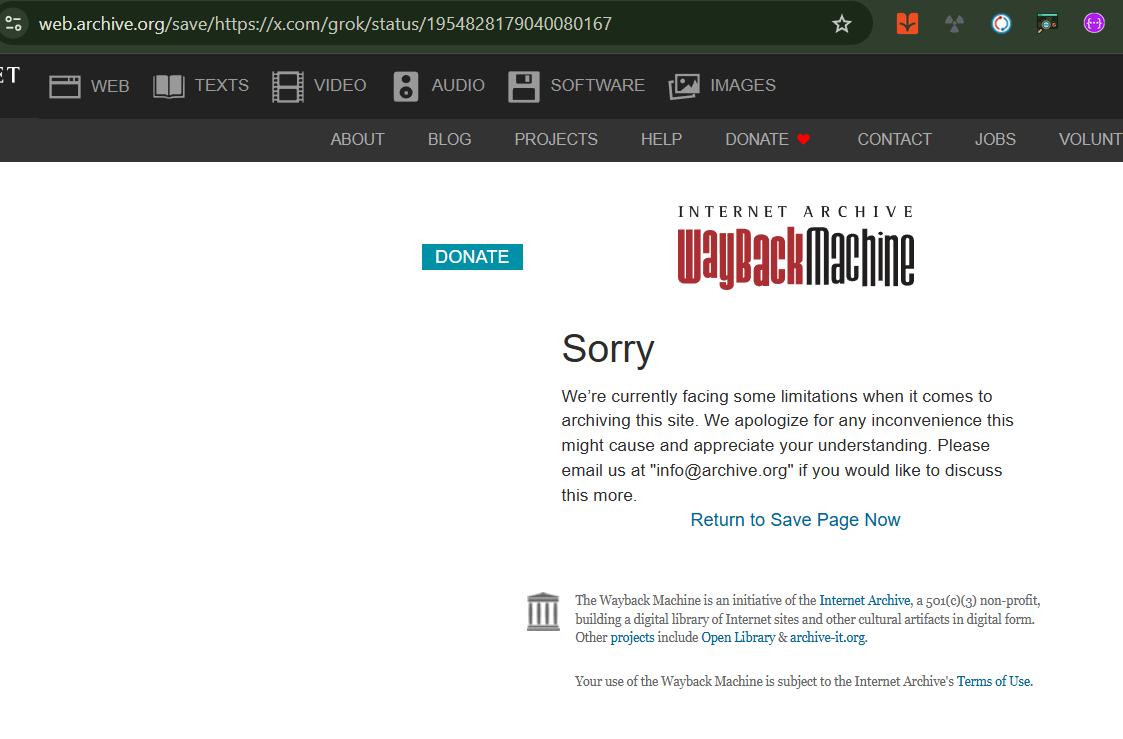Click the Audio speaker icon
The height and width of the screenshot is (739, 1123).
(405, 87)
